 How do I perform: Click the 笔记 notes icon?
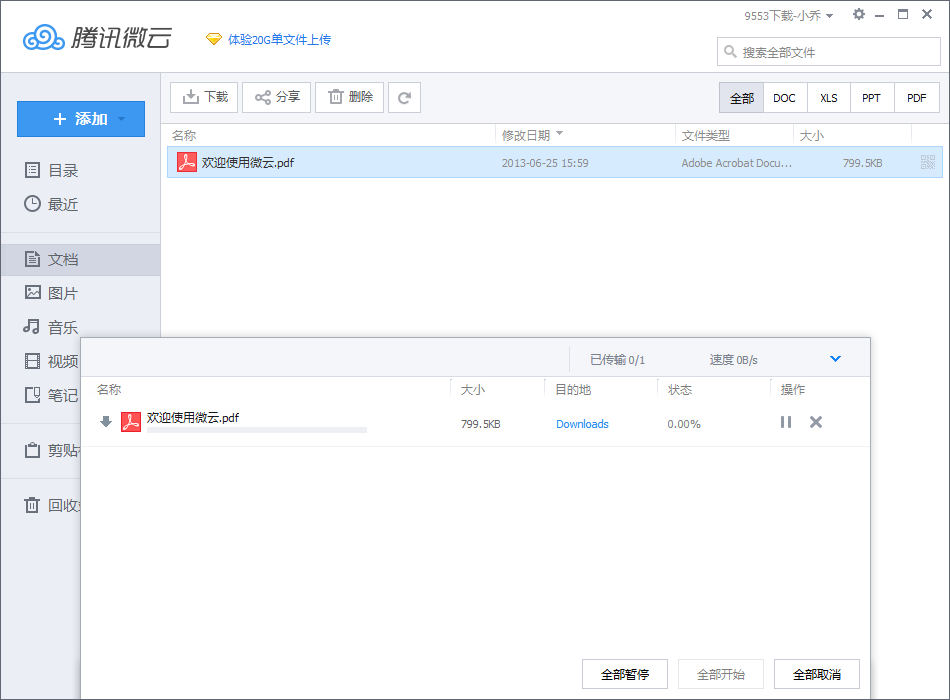[x=32, y=395]
